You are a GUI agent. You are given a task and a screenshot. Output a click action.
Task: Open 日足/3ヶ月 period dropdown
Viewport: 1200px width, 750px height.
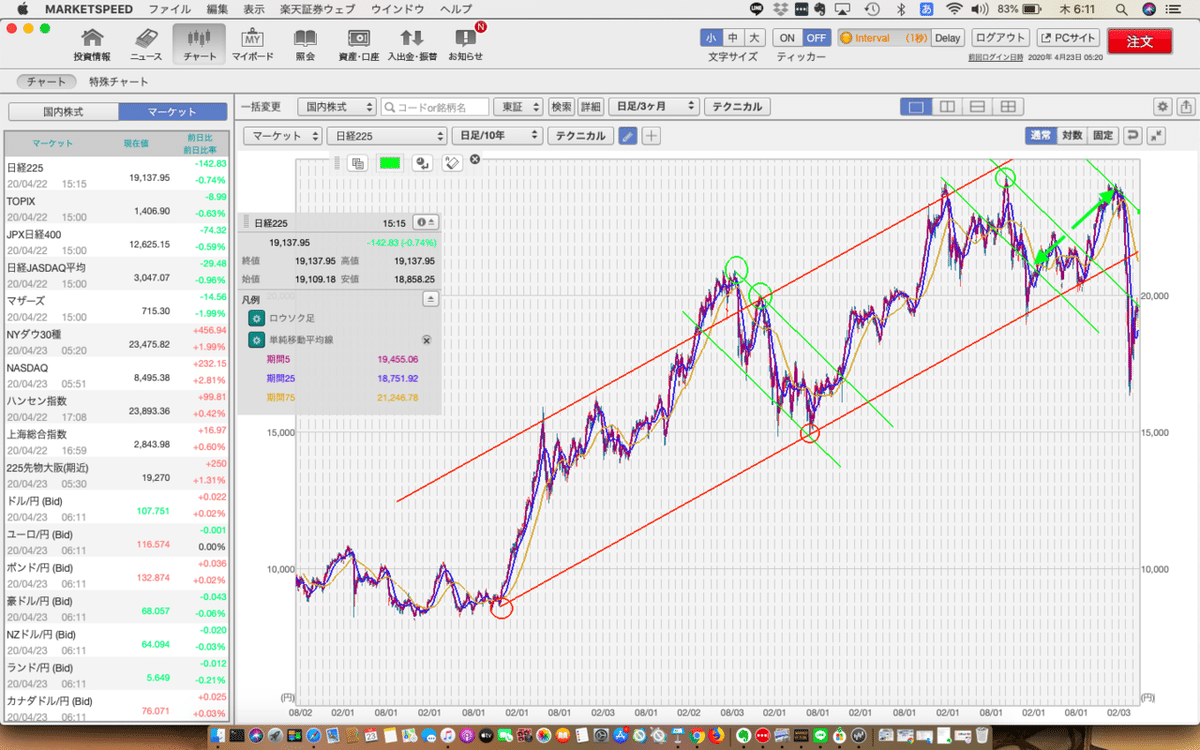653,106
